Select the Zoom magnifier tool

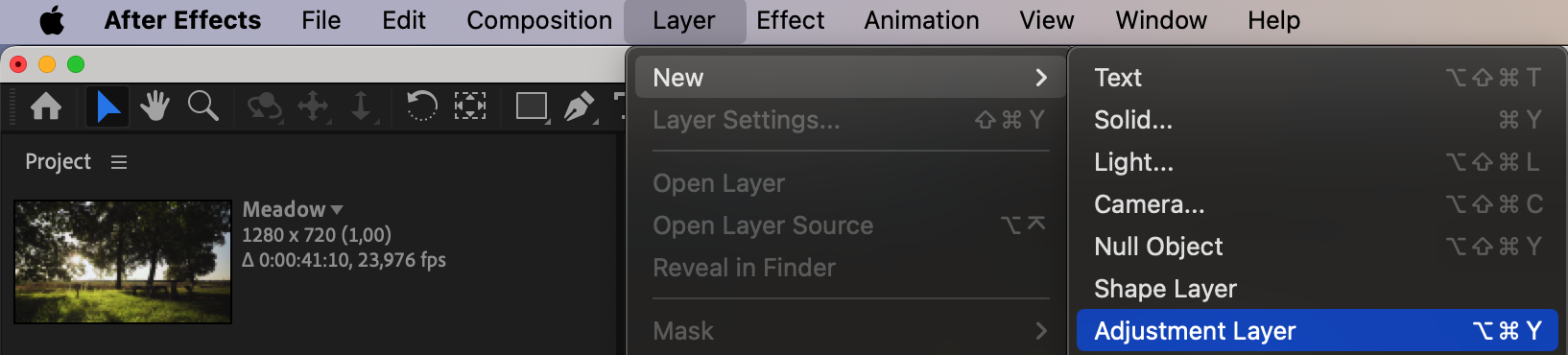click(x=202, y=106)
